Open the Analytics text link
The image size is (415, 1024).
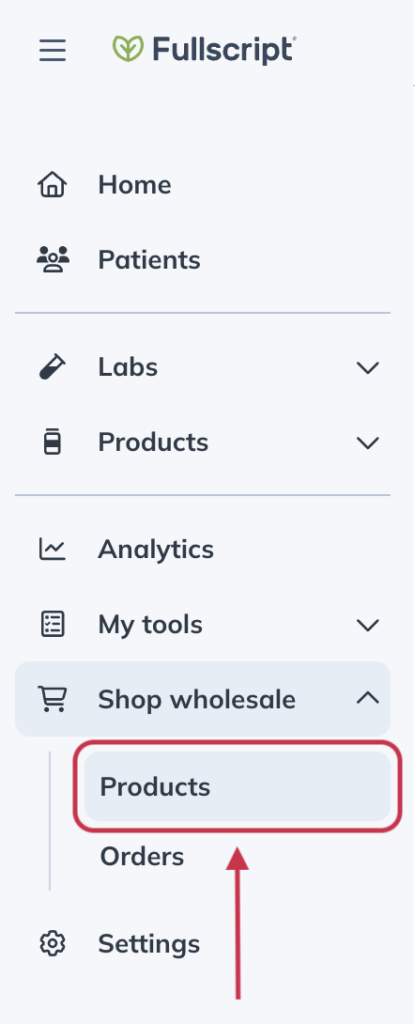[x=156, y=550]
